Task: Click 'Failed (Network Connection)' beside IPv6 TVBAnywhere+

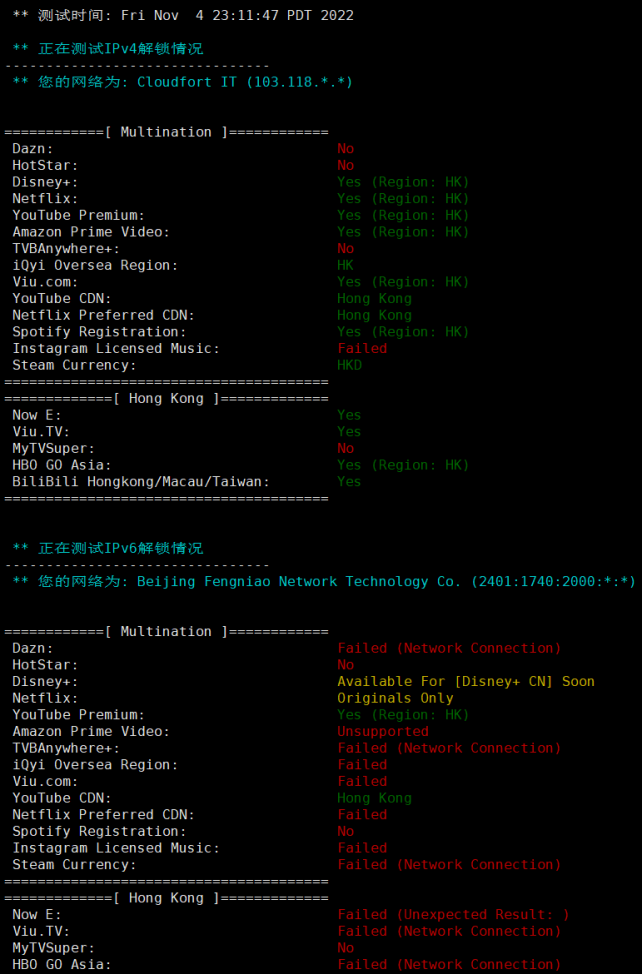Action: tap(449, 748)
